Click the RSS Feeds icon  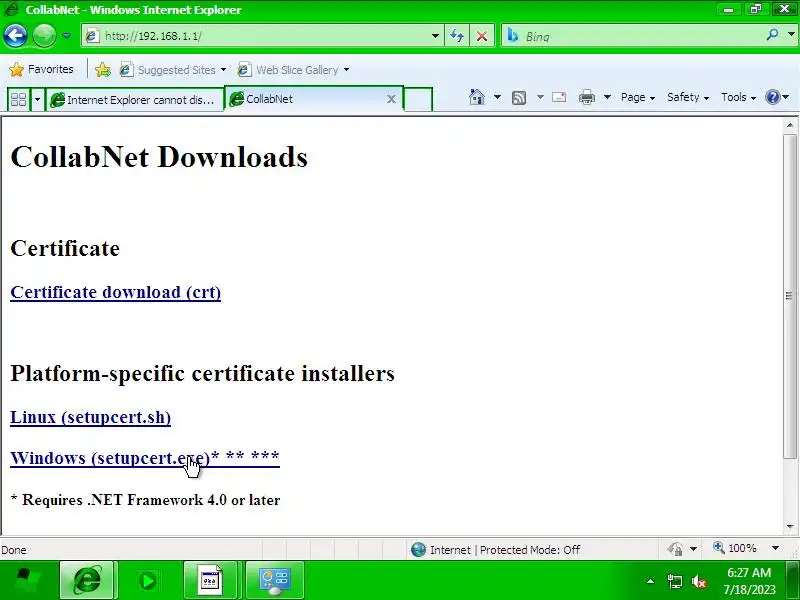pos(519,97)
